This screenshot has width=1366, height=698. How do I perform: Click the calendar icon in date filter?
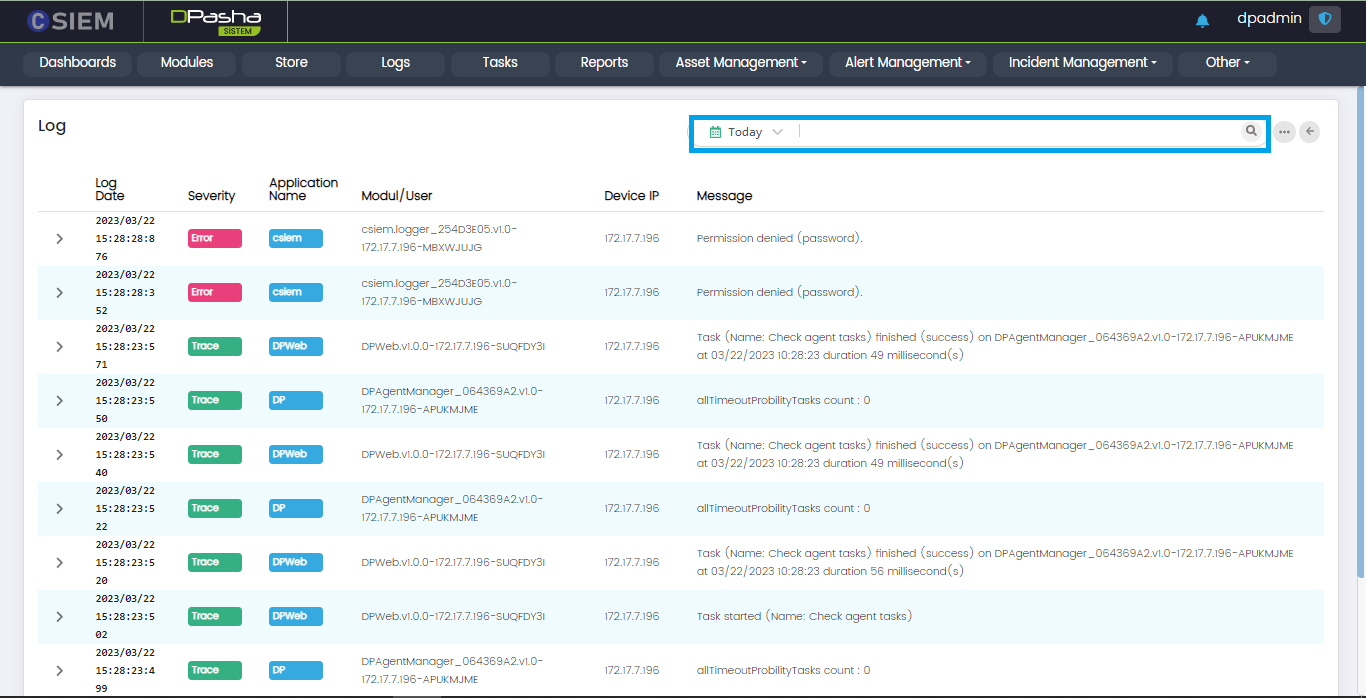point(715,132)
